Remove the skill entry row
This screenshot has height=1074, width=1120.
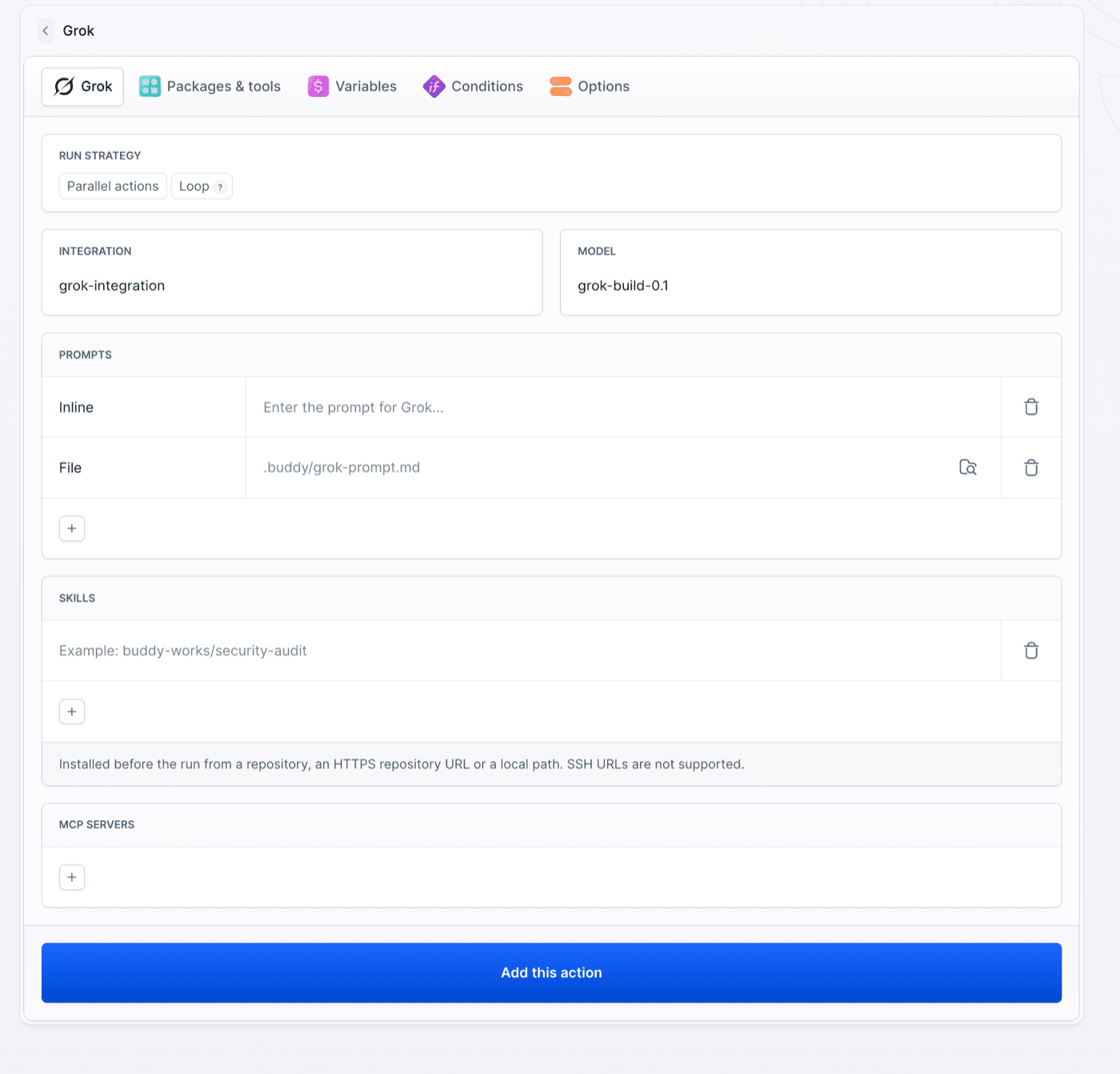point(1031,651)
